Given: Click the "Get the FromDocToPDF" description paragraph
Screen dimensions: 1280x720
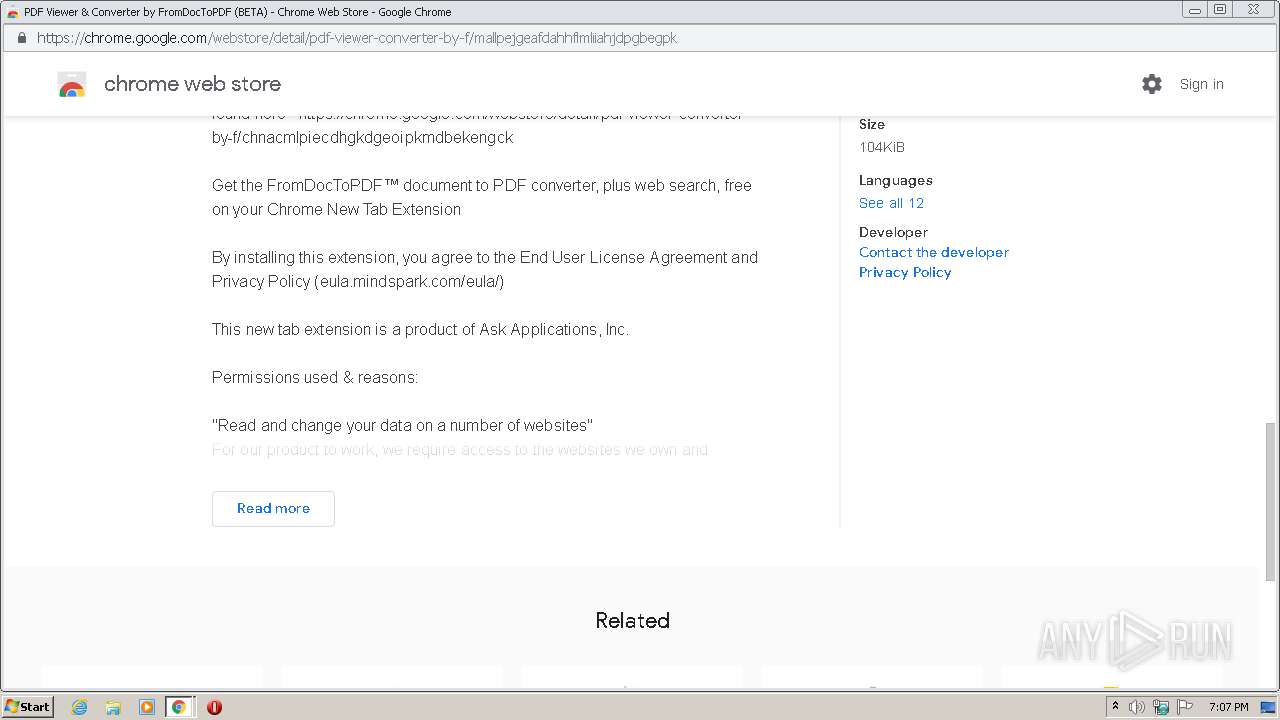Looking at the screenshot, I should [482, 197].
